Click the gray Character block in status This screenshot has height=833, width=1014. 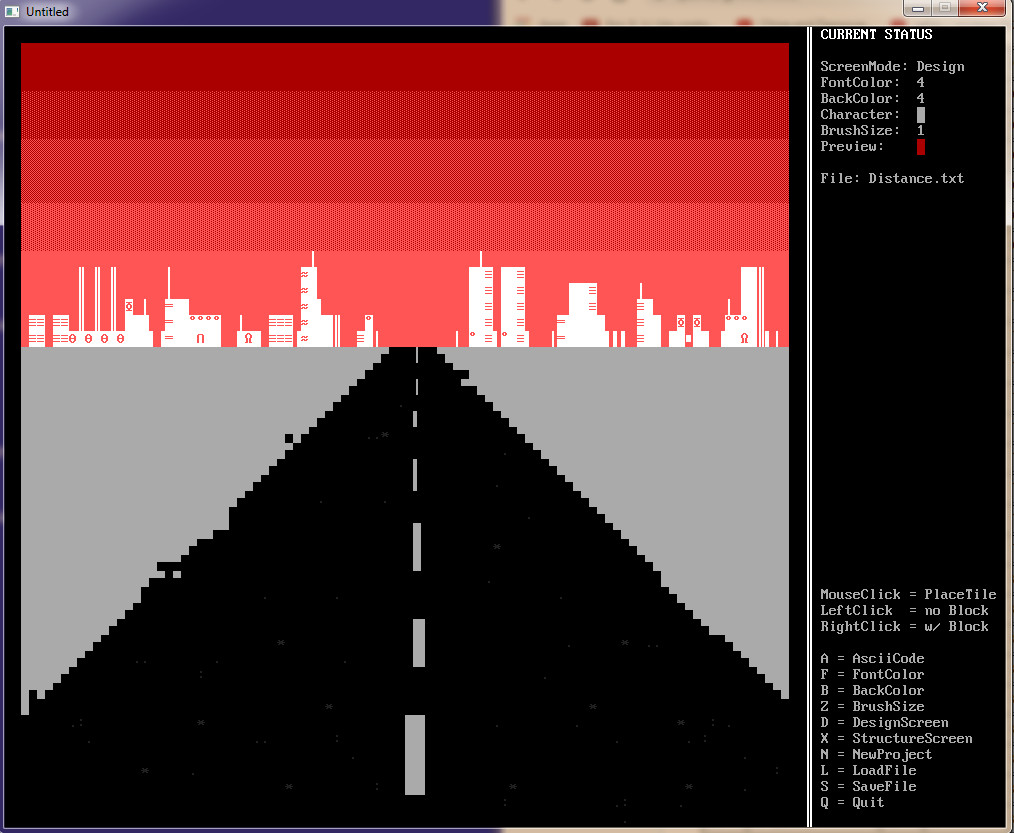[x=921, y=115]
